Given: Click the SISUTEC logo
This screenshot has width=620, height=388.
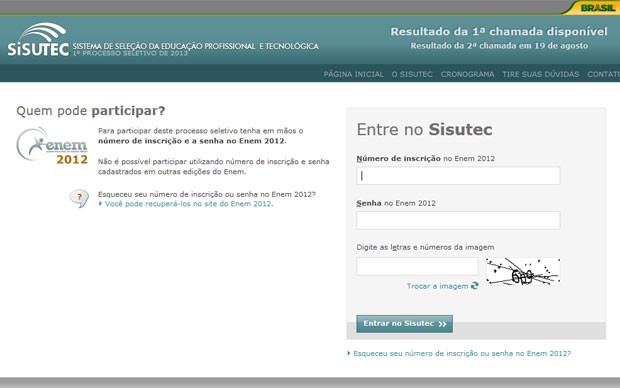Looking at the screenshot, I should click(x=38, y=40).
